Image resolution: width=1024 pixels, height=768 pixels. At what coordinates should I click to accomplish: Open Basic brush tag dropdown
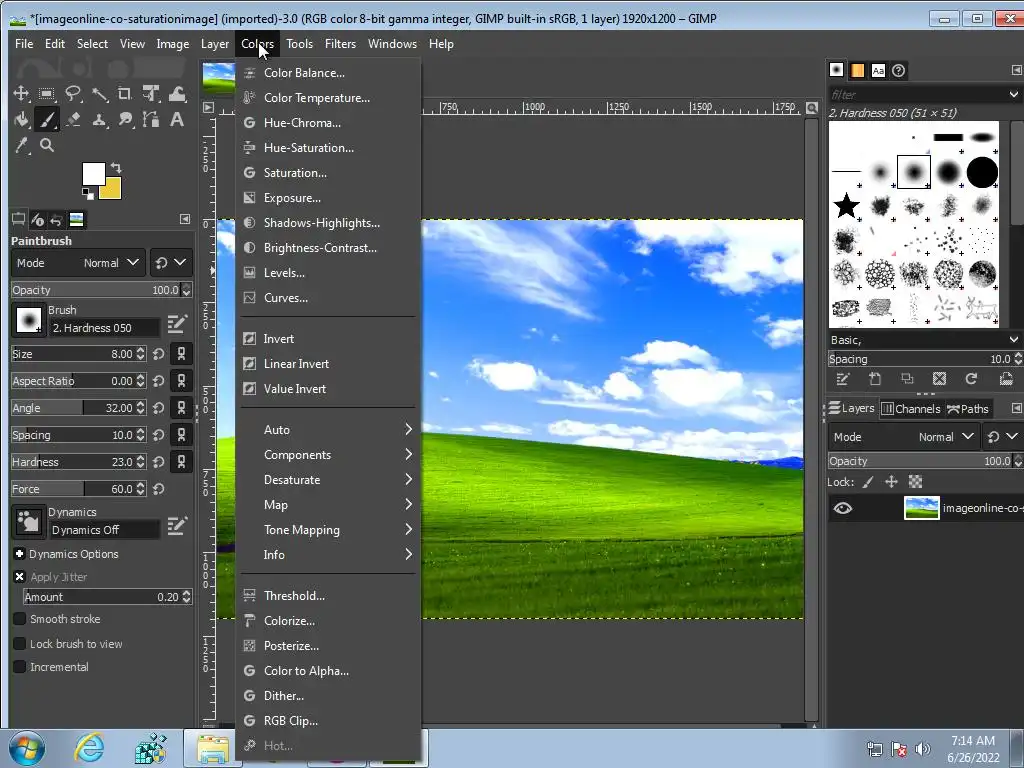923,340
